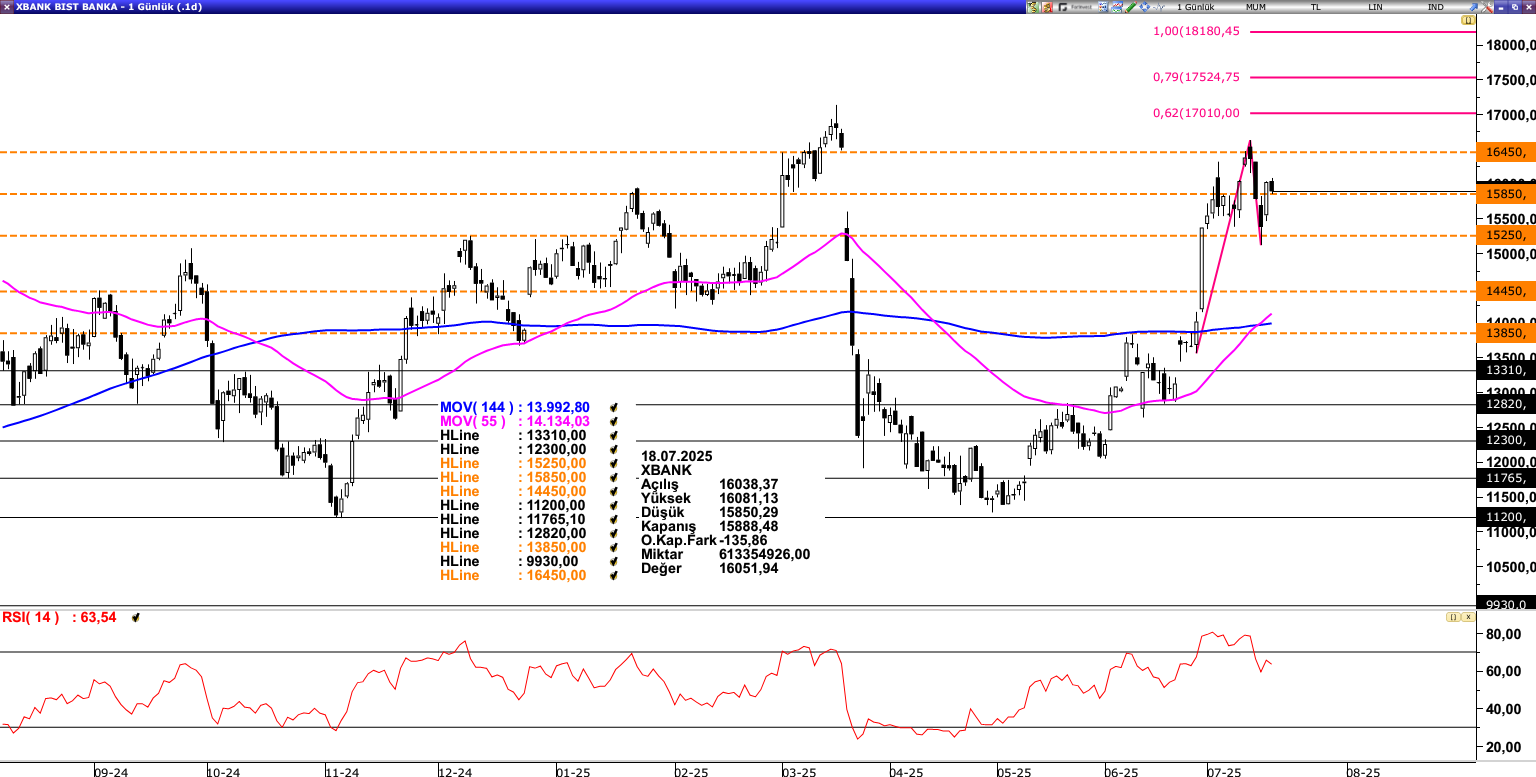Image resolution: width=1536 pixels, height=777 pixels.
Task: Toggle the MOV(144) indicator checkmark
Action: coord(614,408)
